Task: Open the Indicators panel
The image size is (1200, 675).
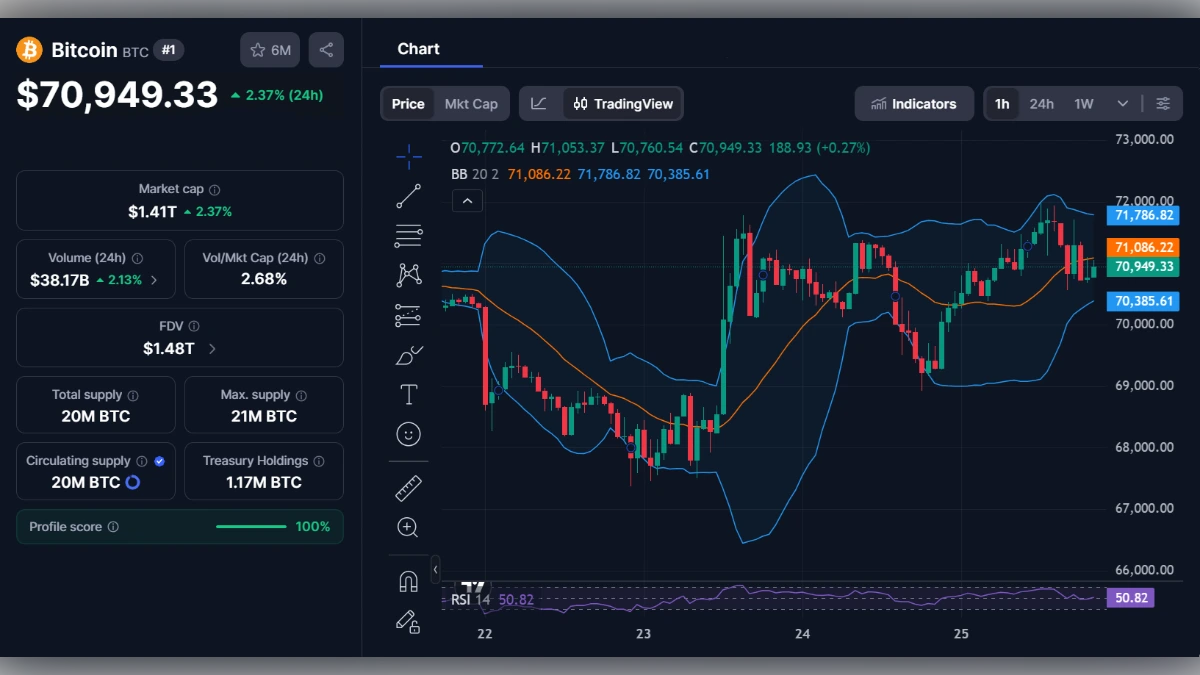Action: coord(914,103)
